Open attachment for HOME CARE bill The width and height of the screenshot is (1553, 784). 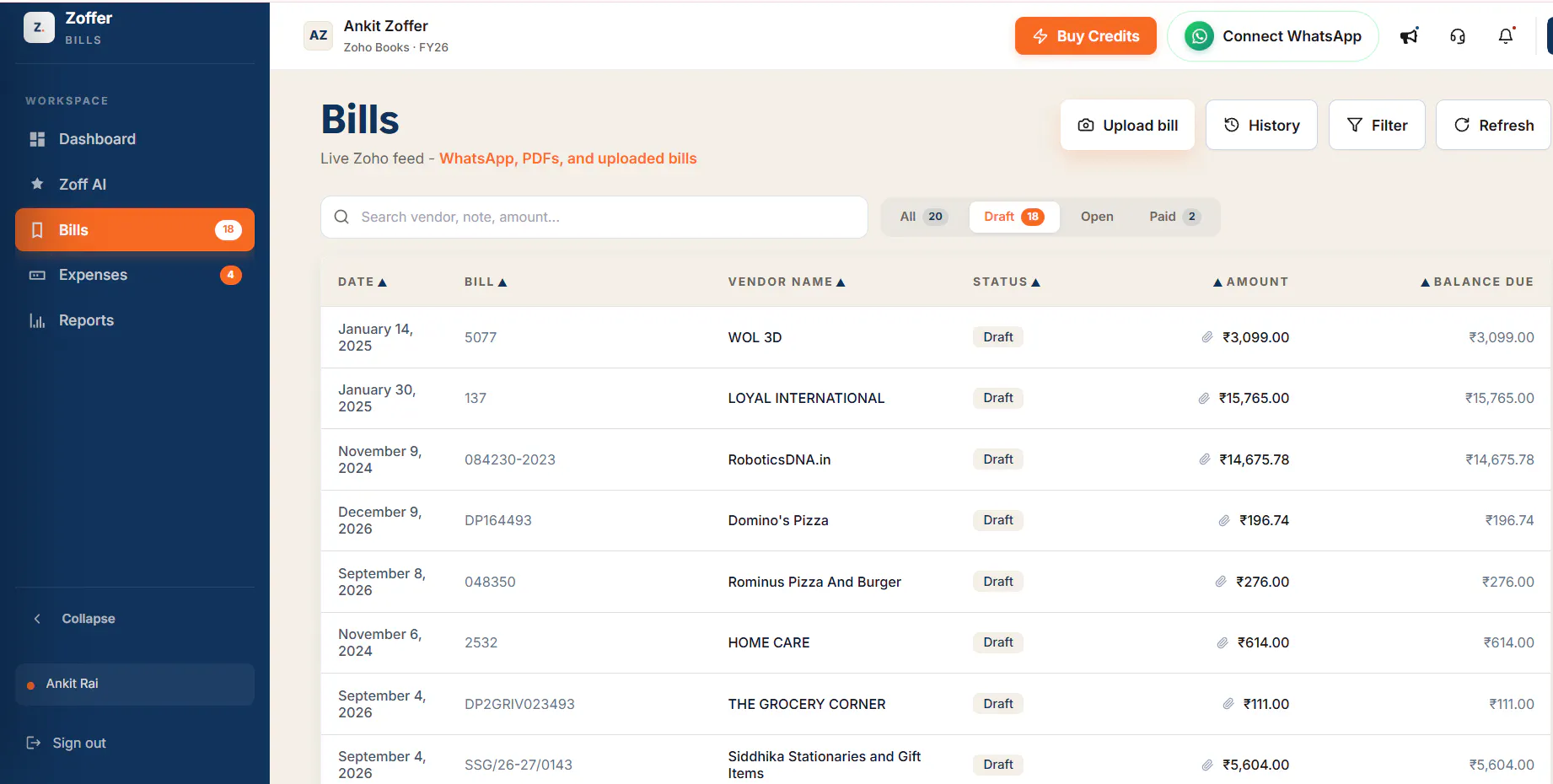point(1223,642)
